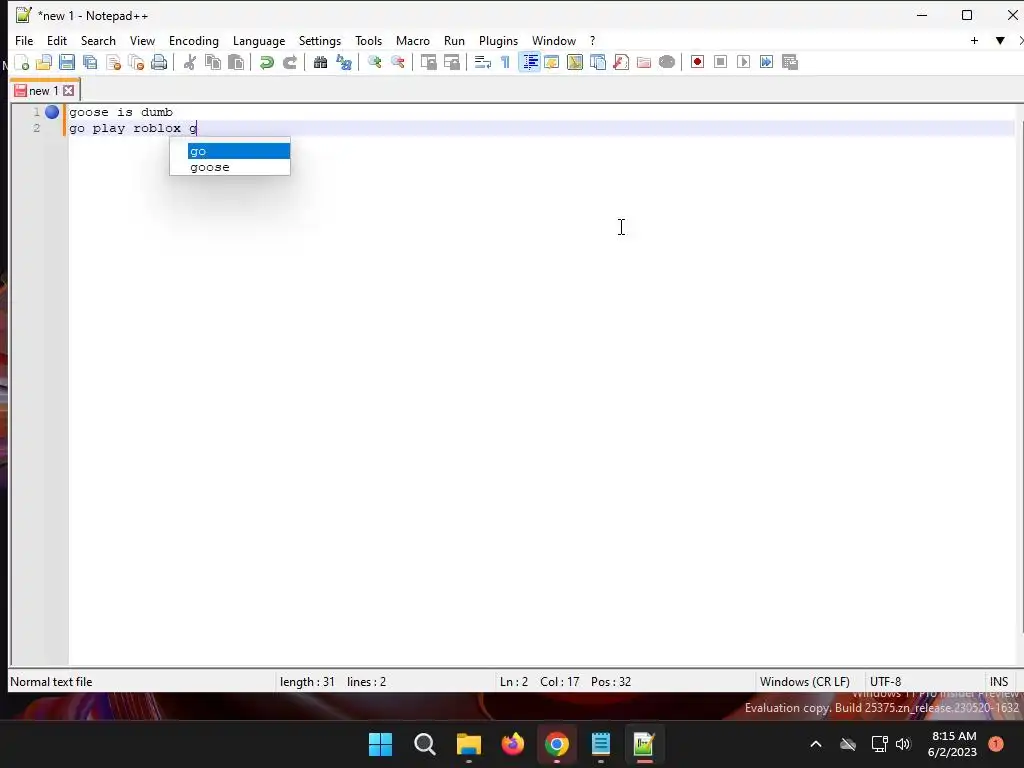Open the Language menu
The height and width of the screenshot is (768, 1024).
click(x=259, y=40)
